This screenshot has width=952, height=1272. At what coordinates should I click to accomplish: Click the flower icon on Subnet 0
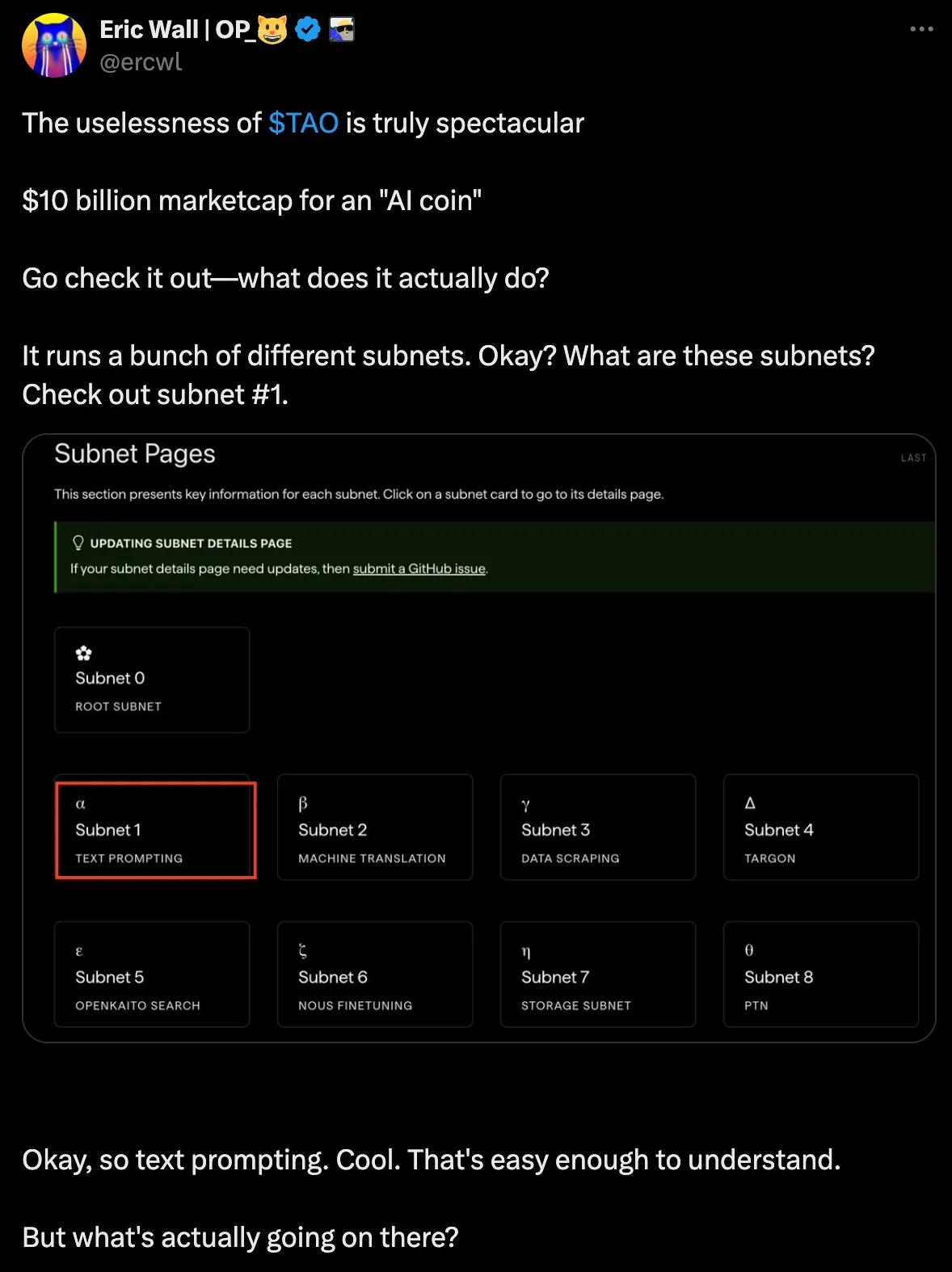click(83, 653)
